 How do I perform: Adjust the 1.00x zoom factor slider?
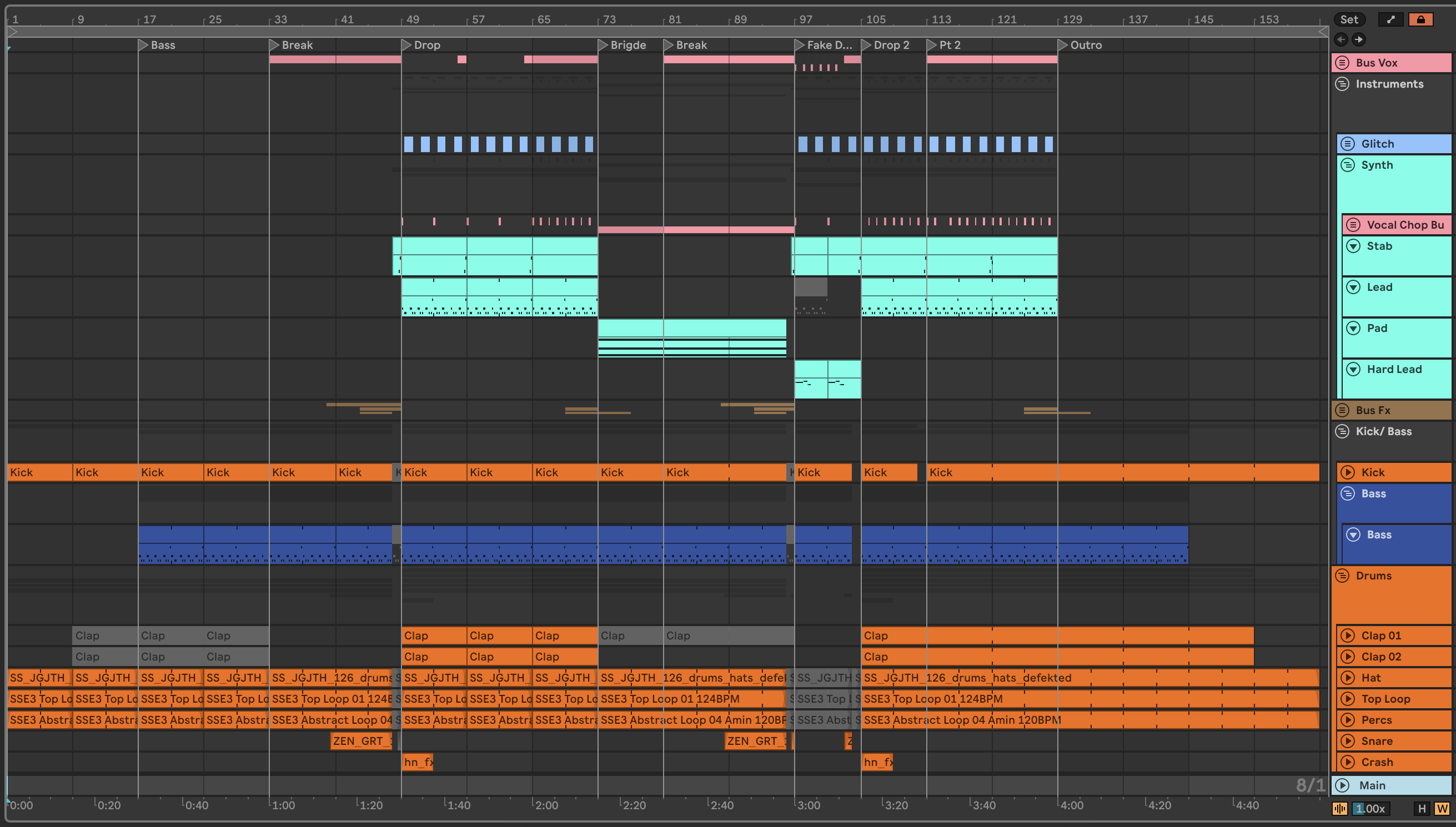(1371, 809)
